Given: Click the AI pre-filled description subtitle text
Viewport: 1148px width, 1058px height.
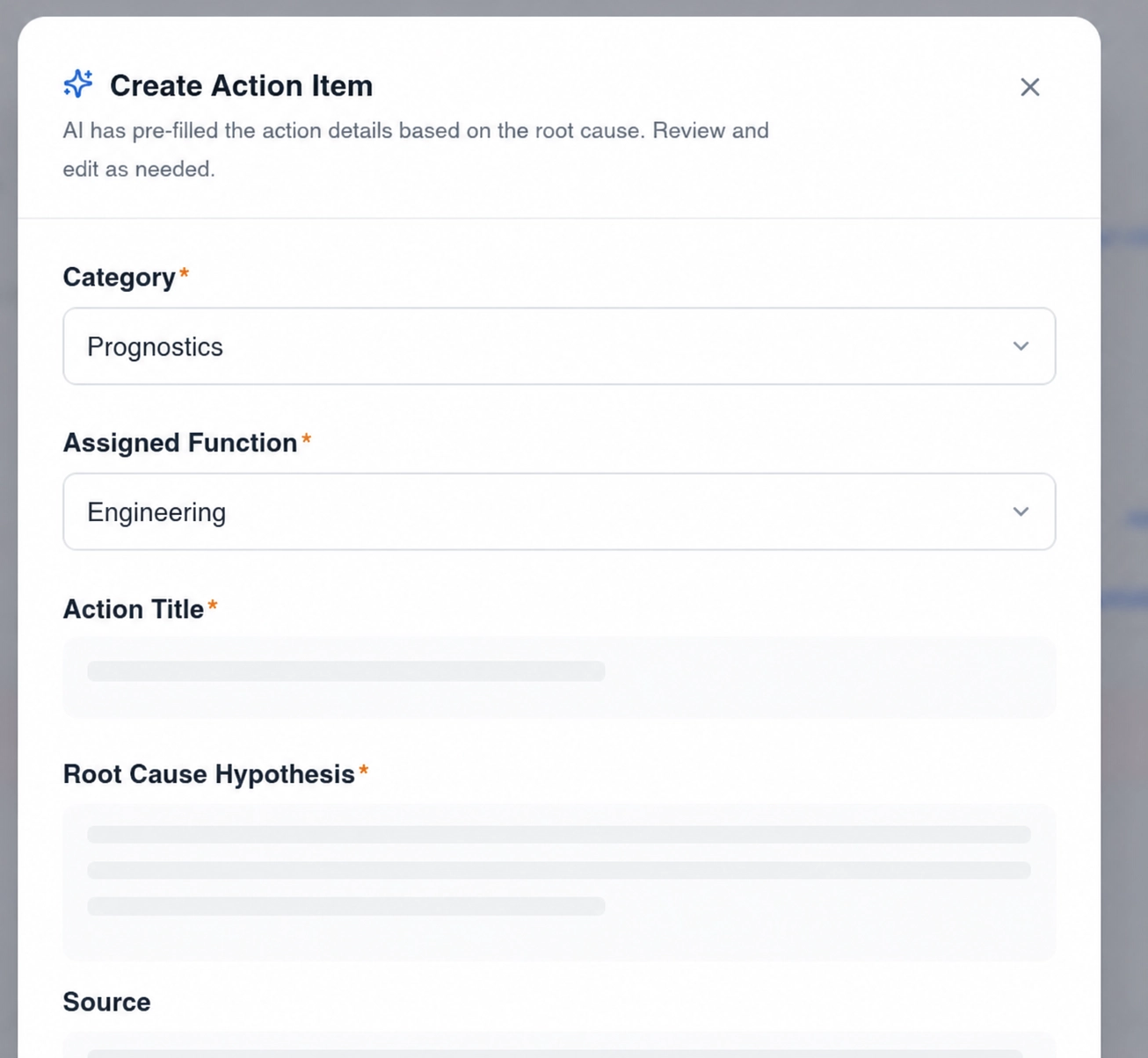Looking at the screenshot, I should (416, 149).
